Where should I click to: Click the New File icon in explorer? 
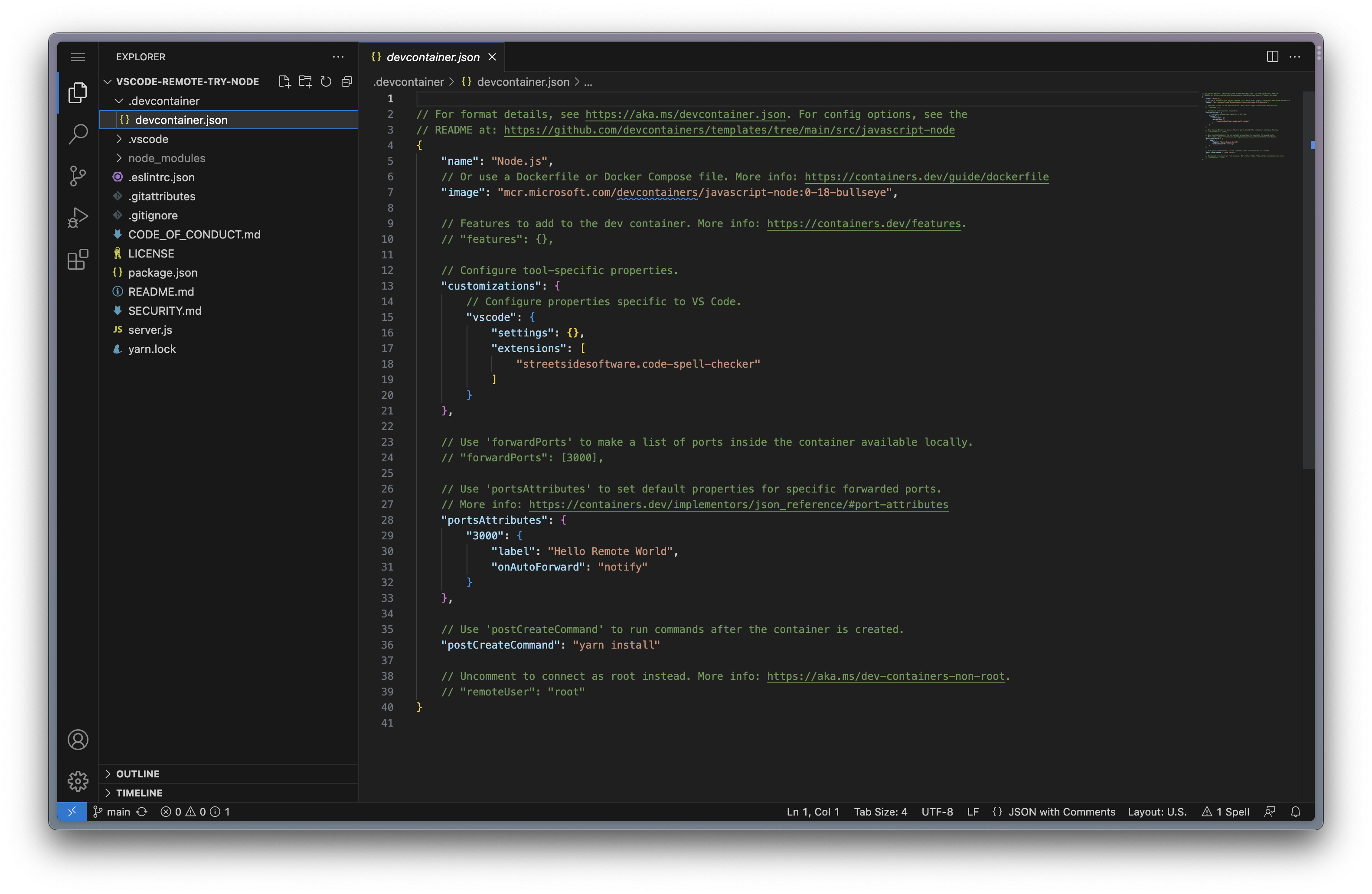tap(284, 81)
